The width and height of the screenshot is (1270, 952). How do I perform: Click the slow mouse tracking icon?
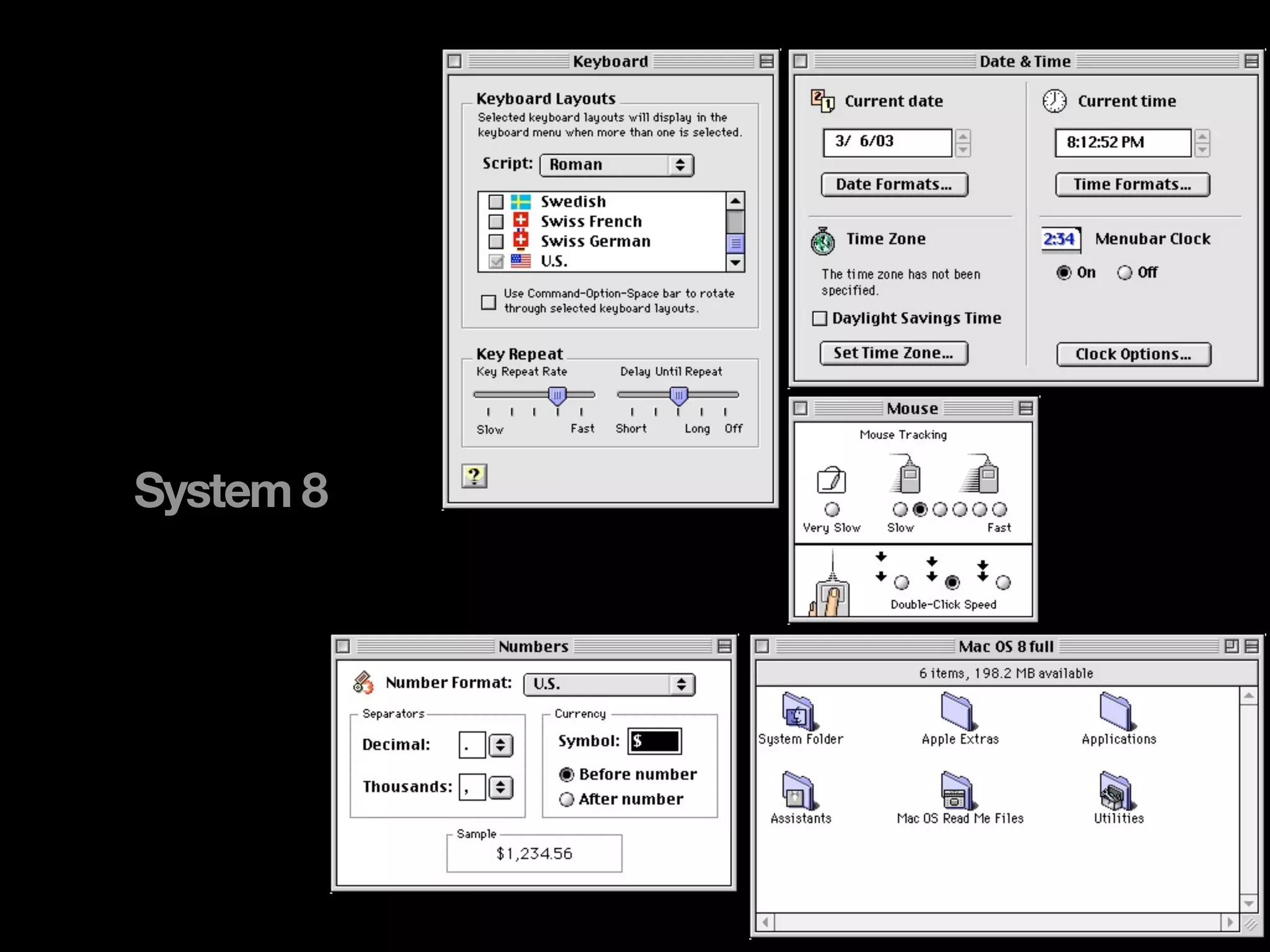pos(906,474)
